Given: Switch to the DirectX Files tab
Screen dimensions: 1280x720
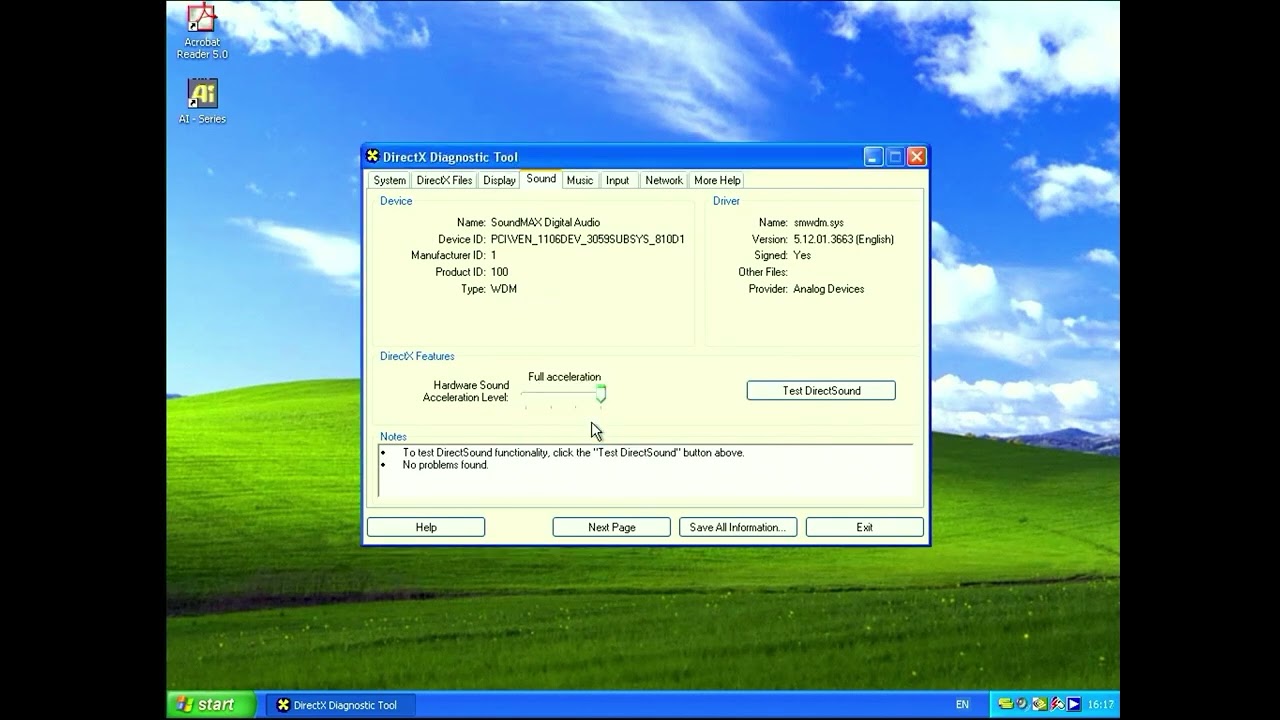Looking at the screenshot, I should pyautogui.click(x=444, y=180).
